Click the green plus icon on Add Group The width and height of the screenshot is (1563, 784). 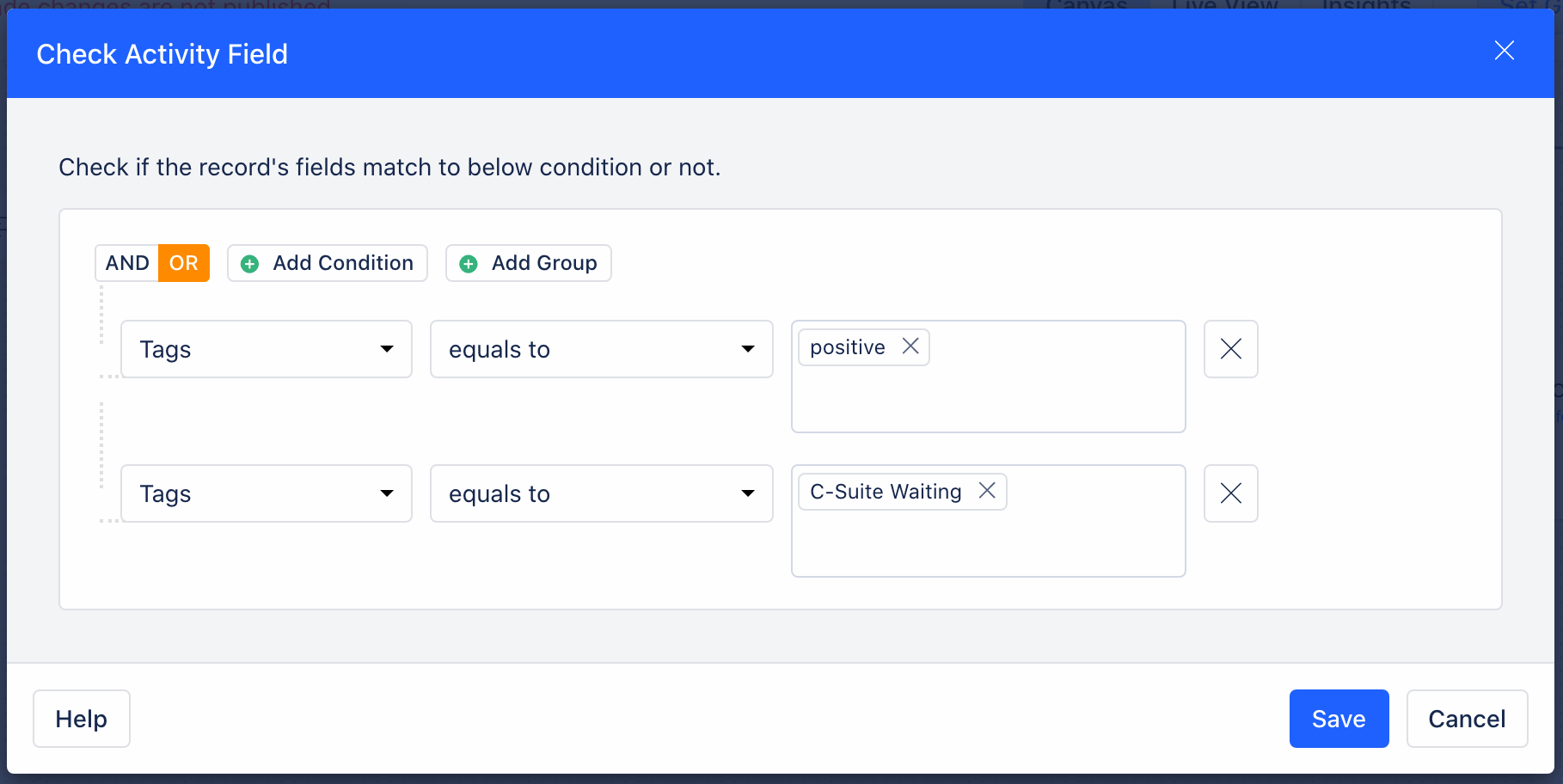[469, 264]
